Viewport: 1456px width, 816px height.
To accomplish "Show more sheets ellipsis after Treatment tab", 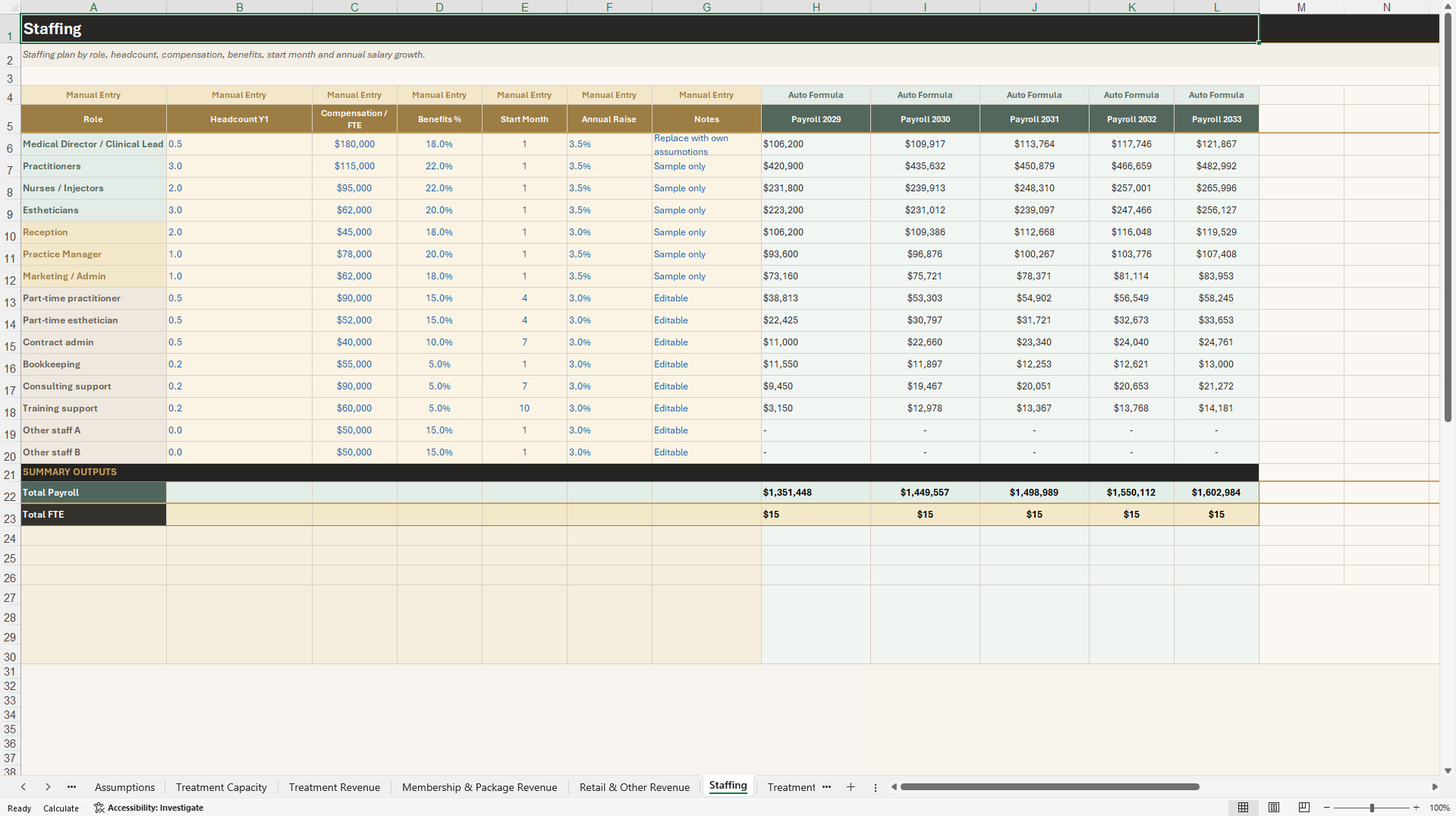I will [826, 787].
